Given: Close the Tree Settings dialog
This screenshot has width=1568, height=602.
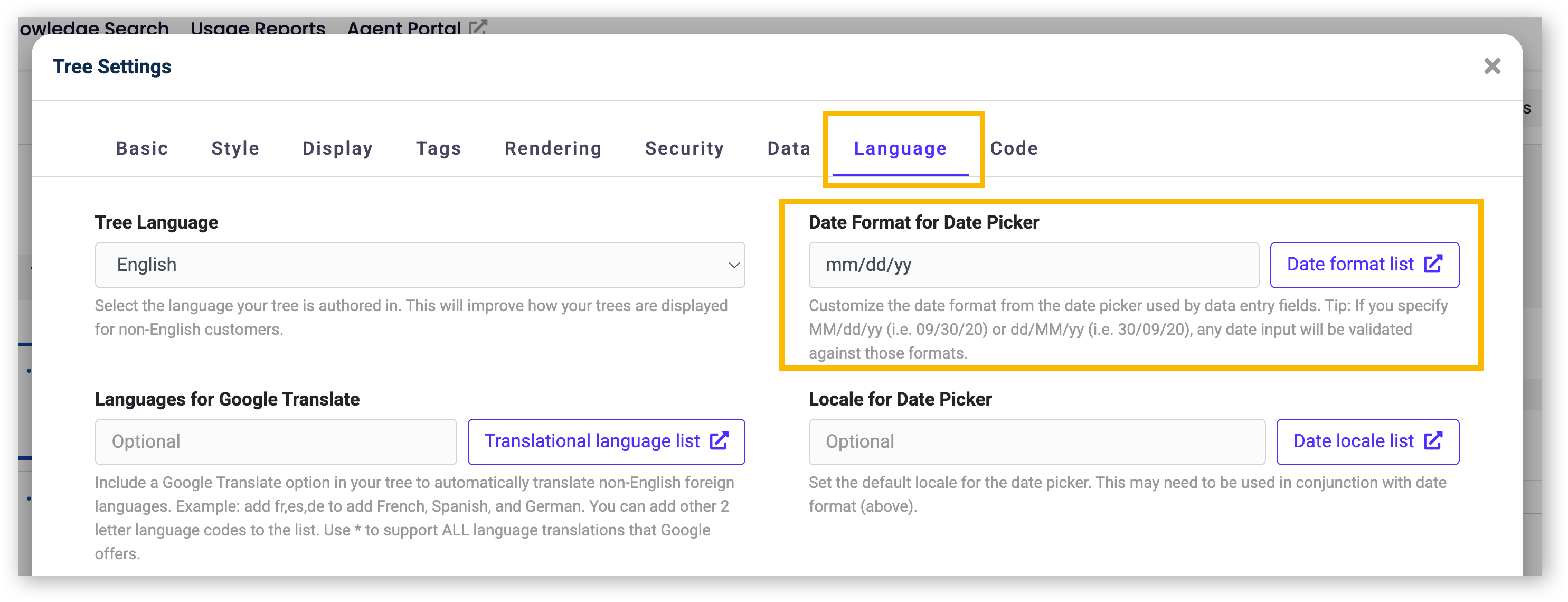Looking at the screenshot, I should (x=1492, y=67).
